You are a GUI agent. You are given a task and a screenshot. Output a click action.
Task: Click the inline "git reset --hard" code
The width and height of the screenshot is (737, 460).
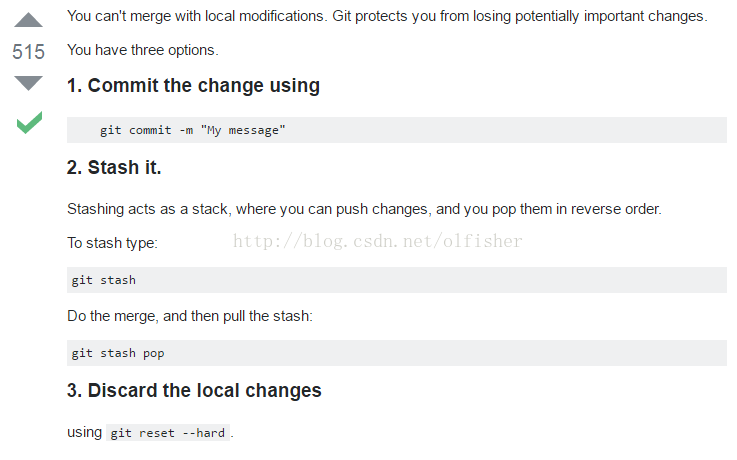tap(168, 433)
